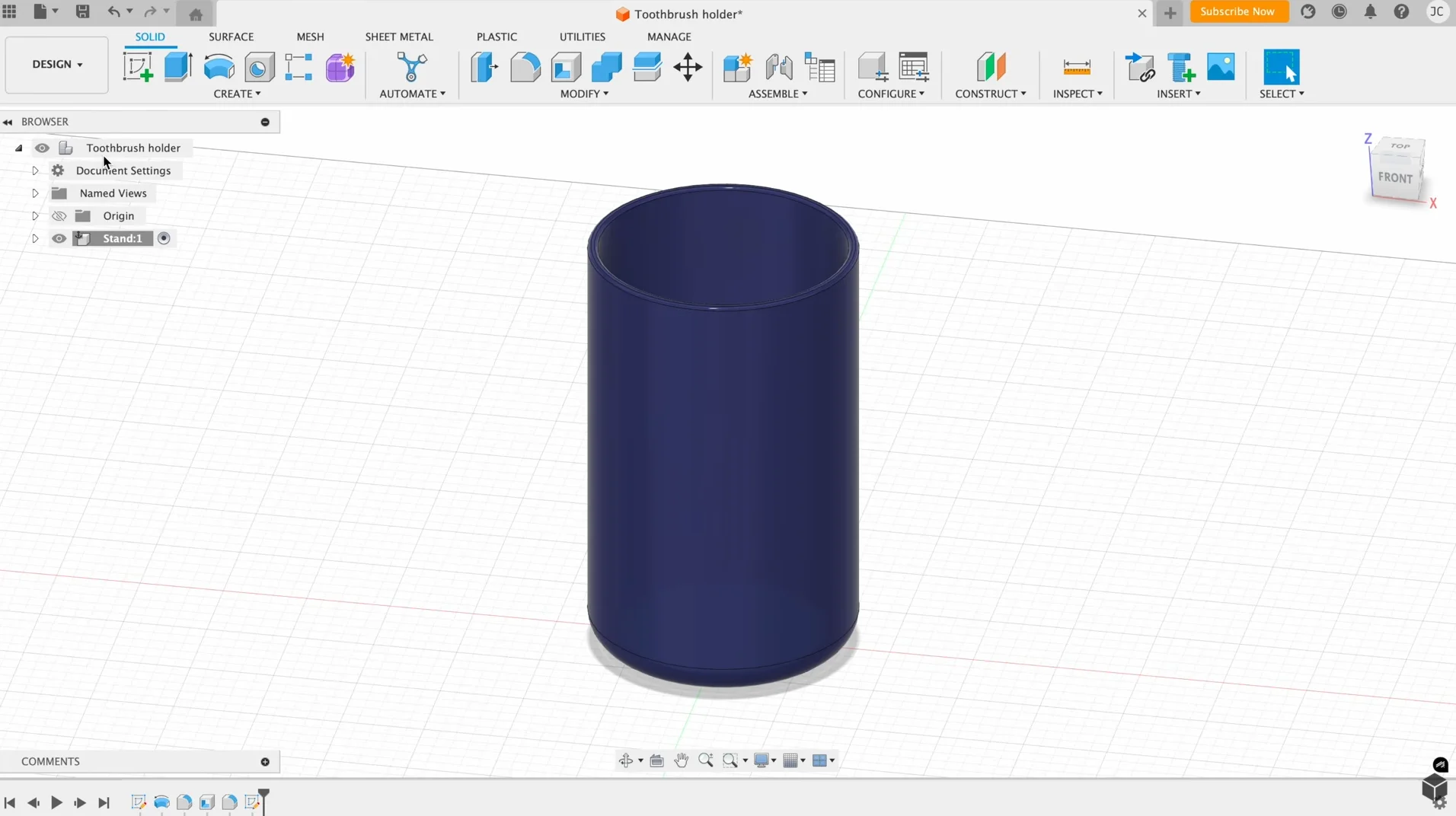This screenshot has height=816, width=1456.
Task: Click the Measure tool under Inspect
Action: pos(1076,67)
